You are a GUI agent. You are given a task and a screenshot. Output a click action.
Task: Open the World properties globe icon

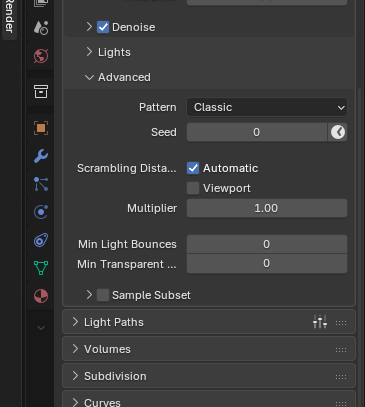[41, 56]
